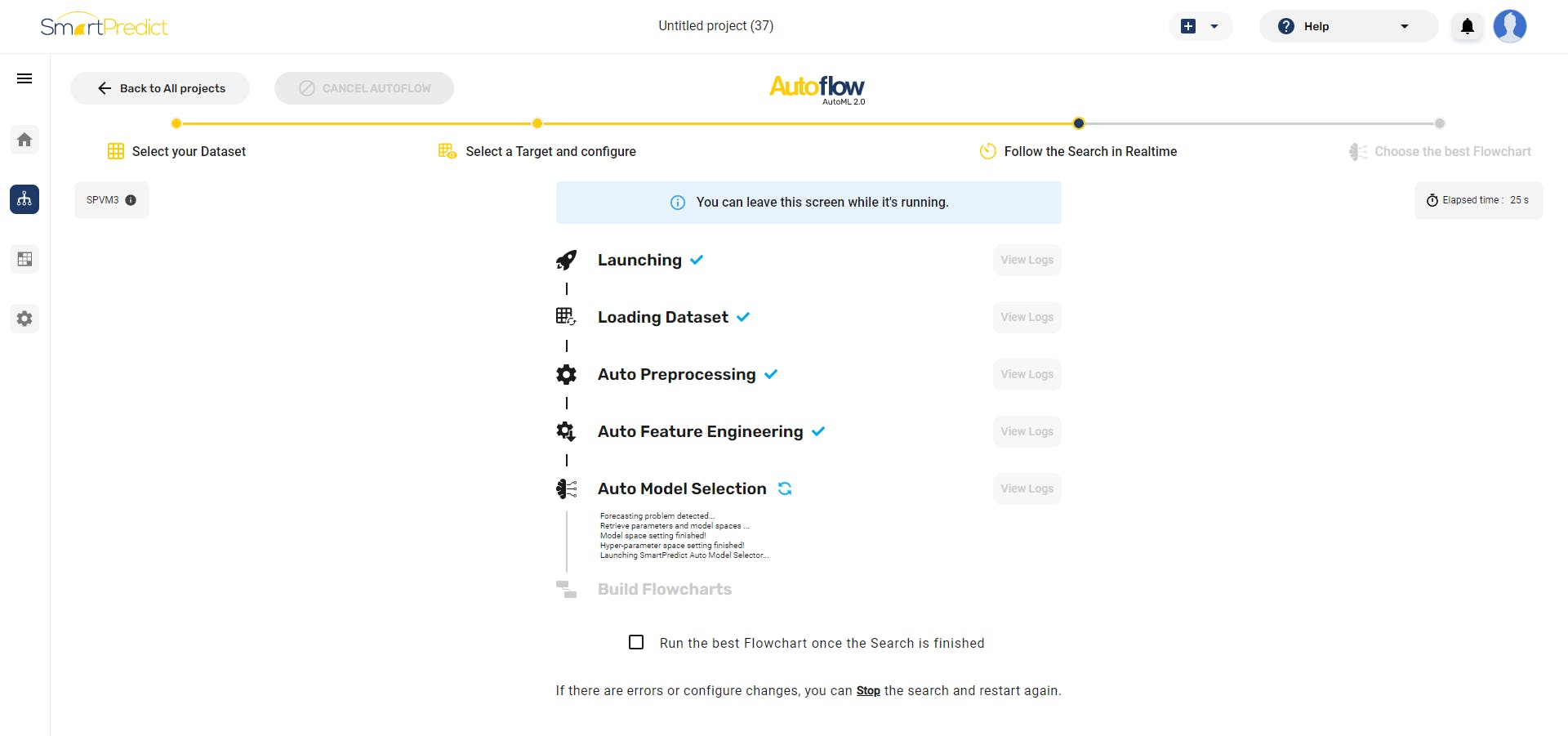Go to Select a Target and configure step
Image resolution: width=1568 pixels, height=736 pixels.
tap(550, 151)
